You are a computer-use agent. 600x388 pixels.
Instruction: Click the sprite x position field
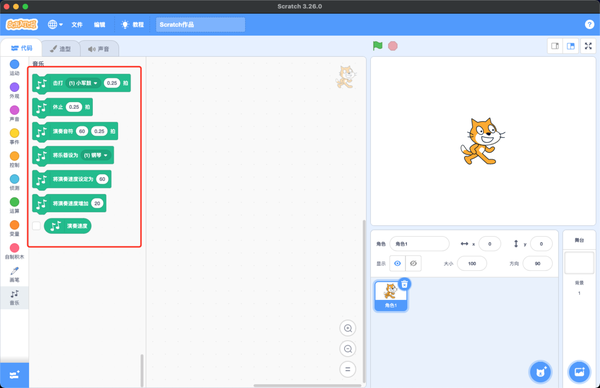489,244
